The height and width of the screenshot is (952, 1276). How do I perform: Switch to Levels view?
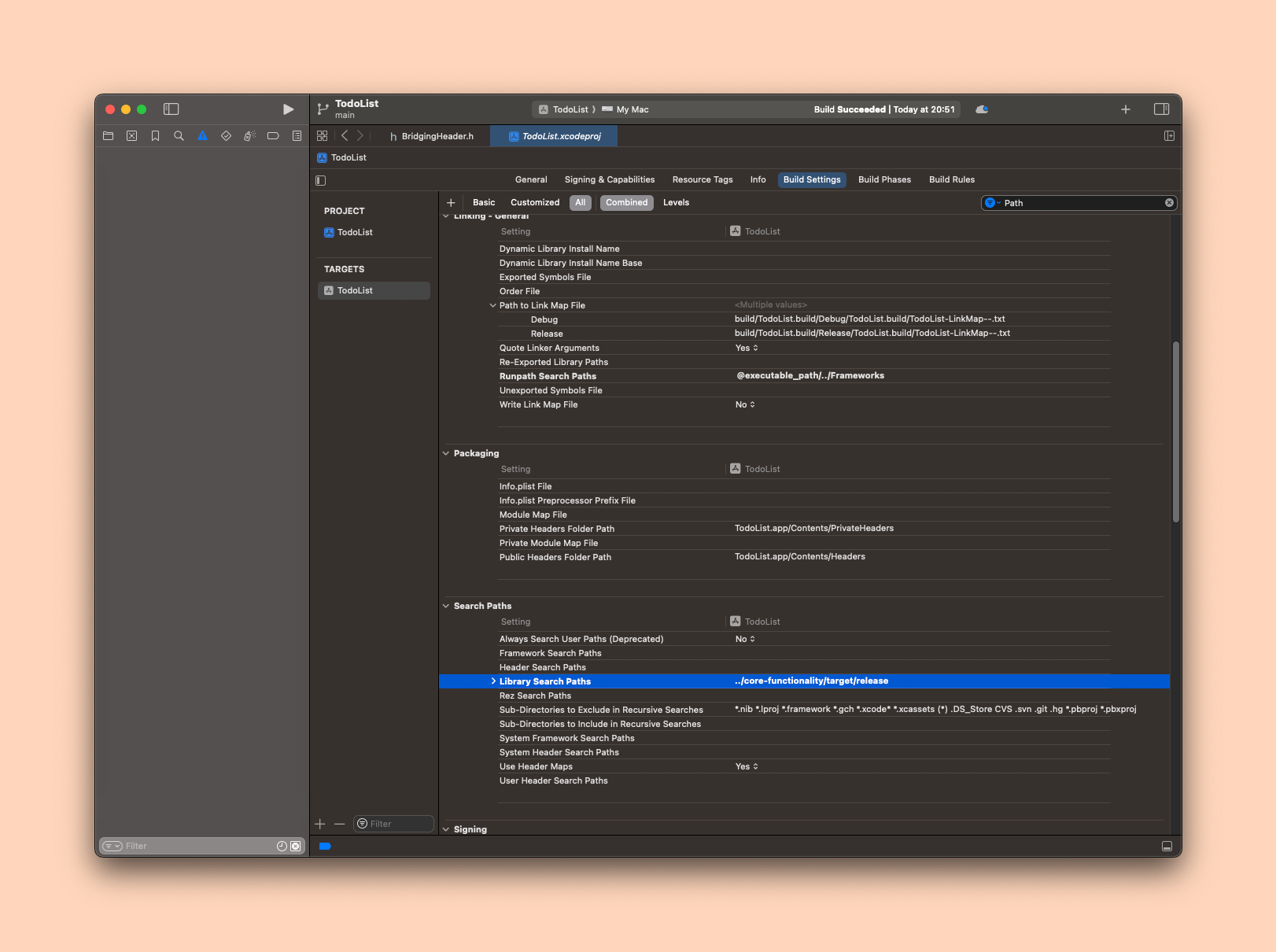click(676, 203)
